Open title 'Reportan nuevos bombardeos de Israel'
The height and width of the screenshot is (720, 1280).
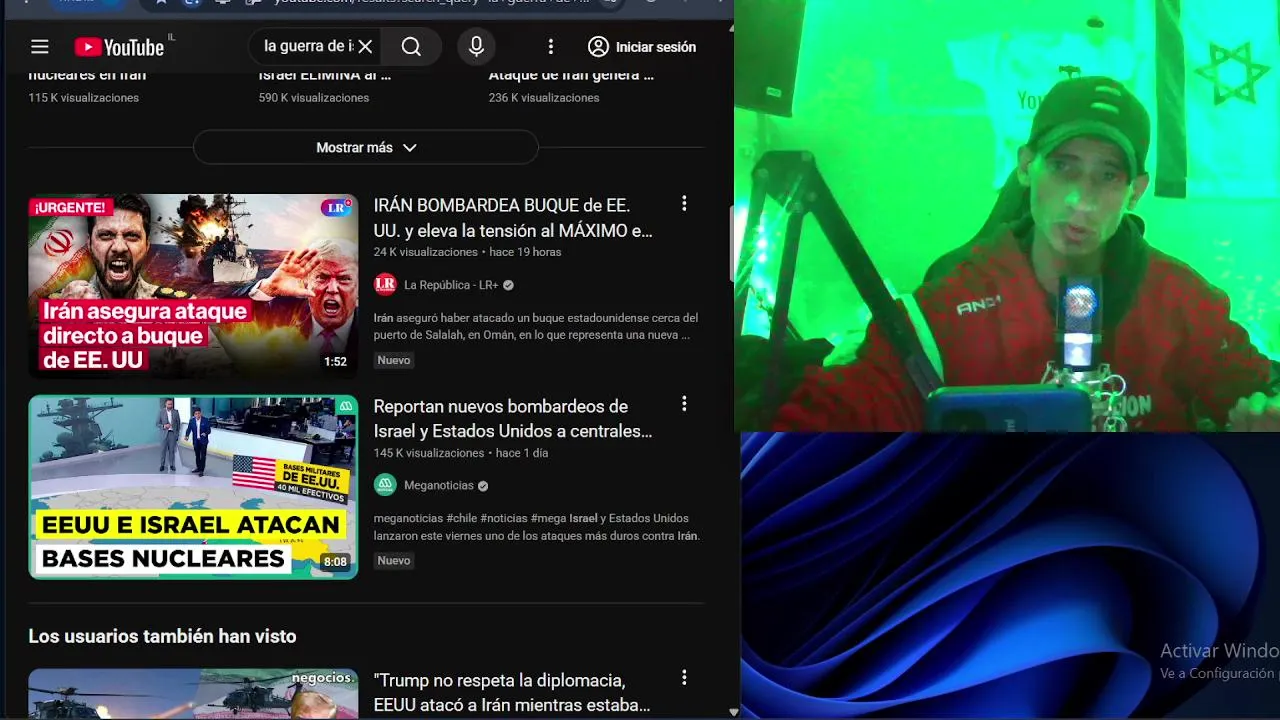(513, 419)
